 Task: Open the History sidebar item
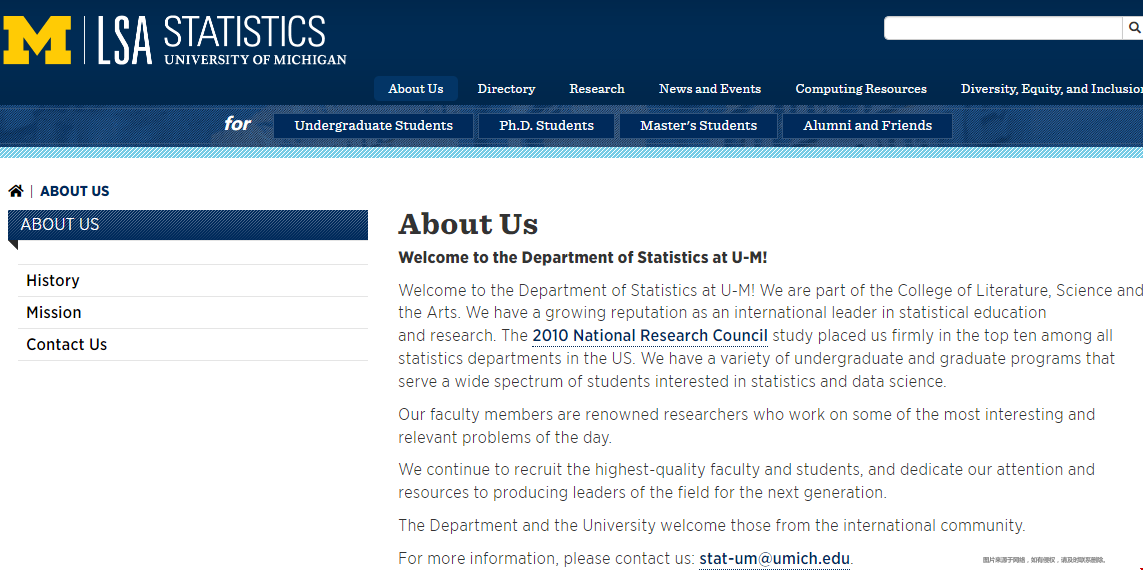point(192,281)
